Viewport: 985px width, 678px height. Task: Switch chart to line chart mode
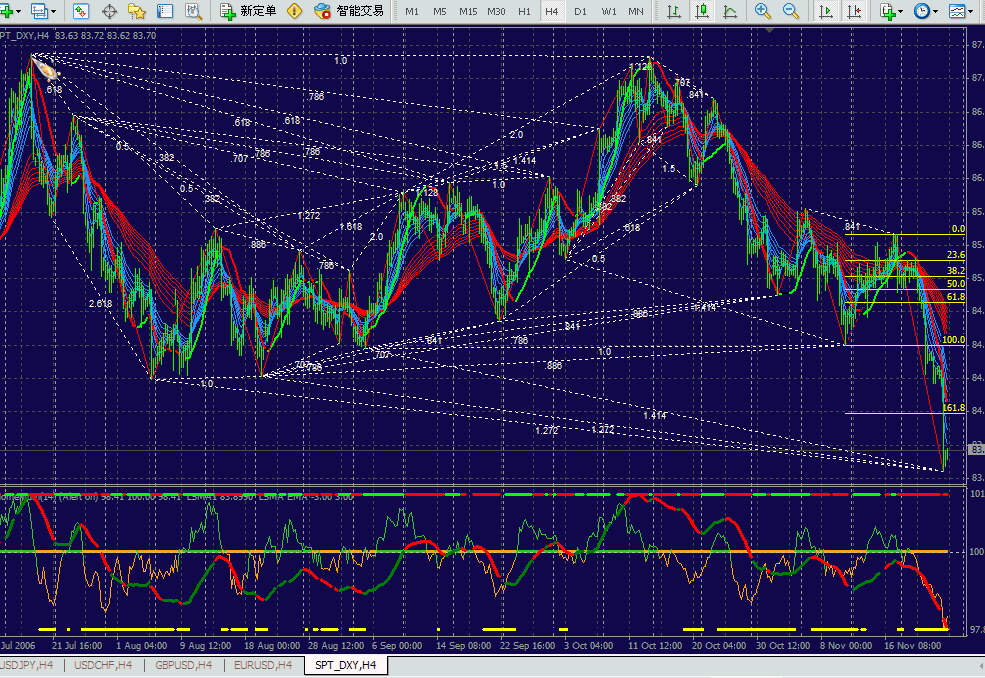click(x=731, y=12)
